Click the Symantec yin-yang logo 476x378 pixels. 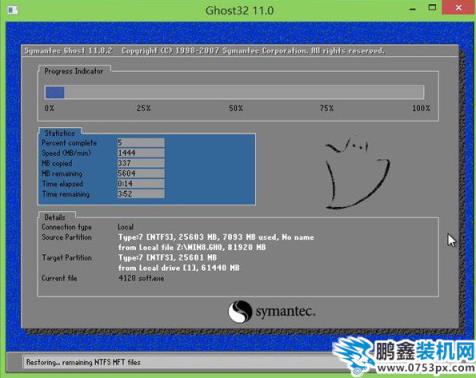pos(240,311)
